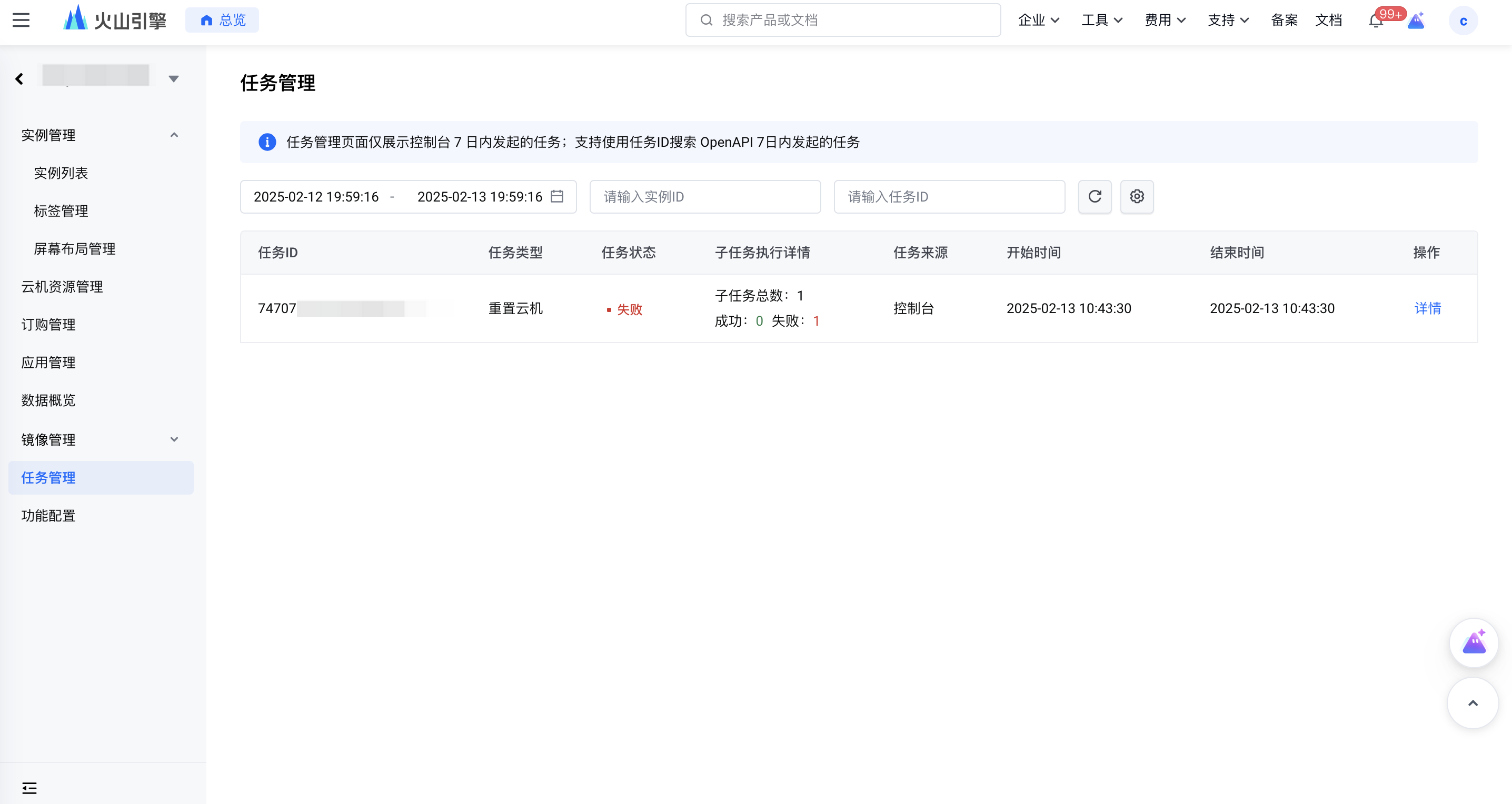Image resolution: width=1512 pixels, height=804 pixels.
Task: Focus the 请输入实例ID input
Action: click(705, 197)
